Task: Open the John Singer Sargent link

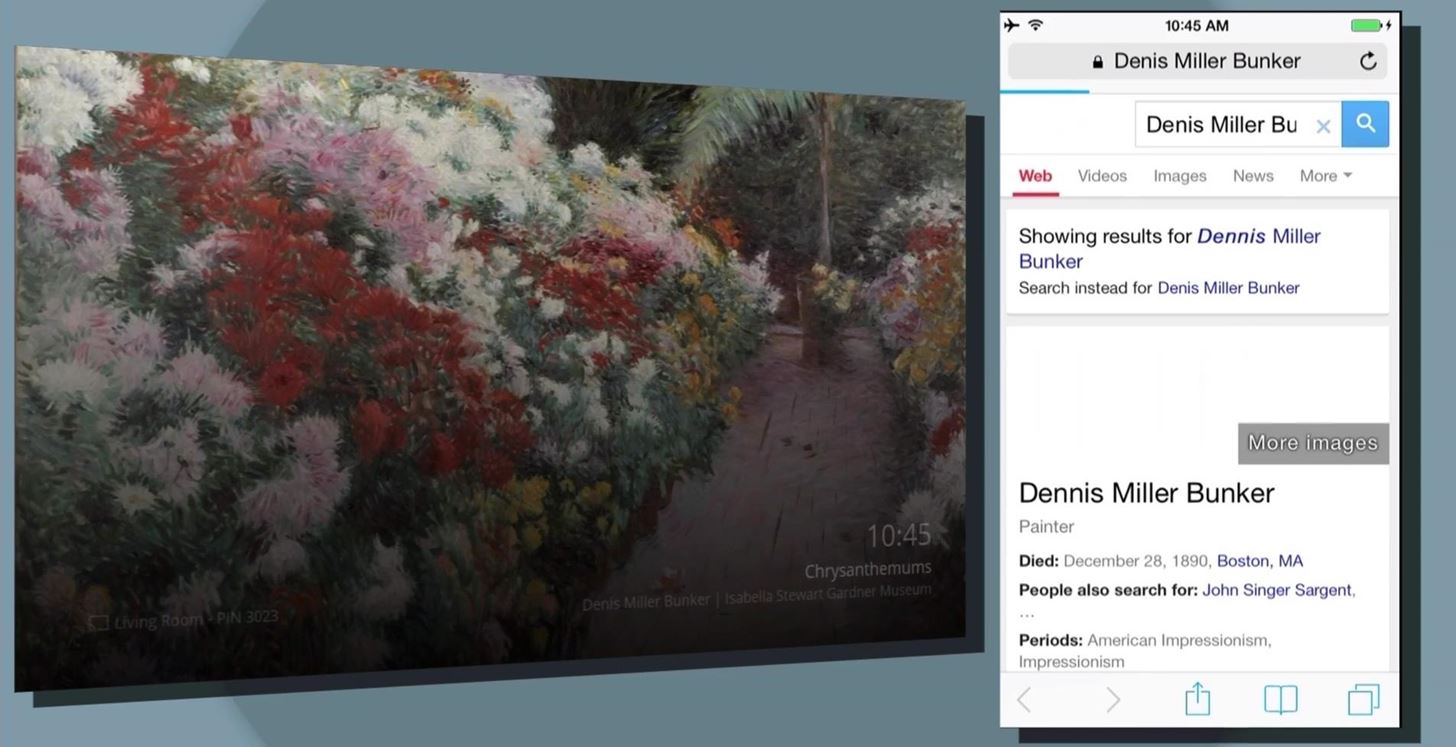Action: click(1277, 590)
